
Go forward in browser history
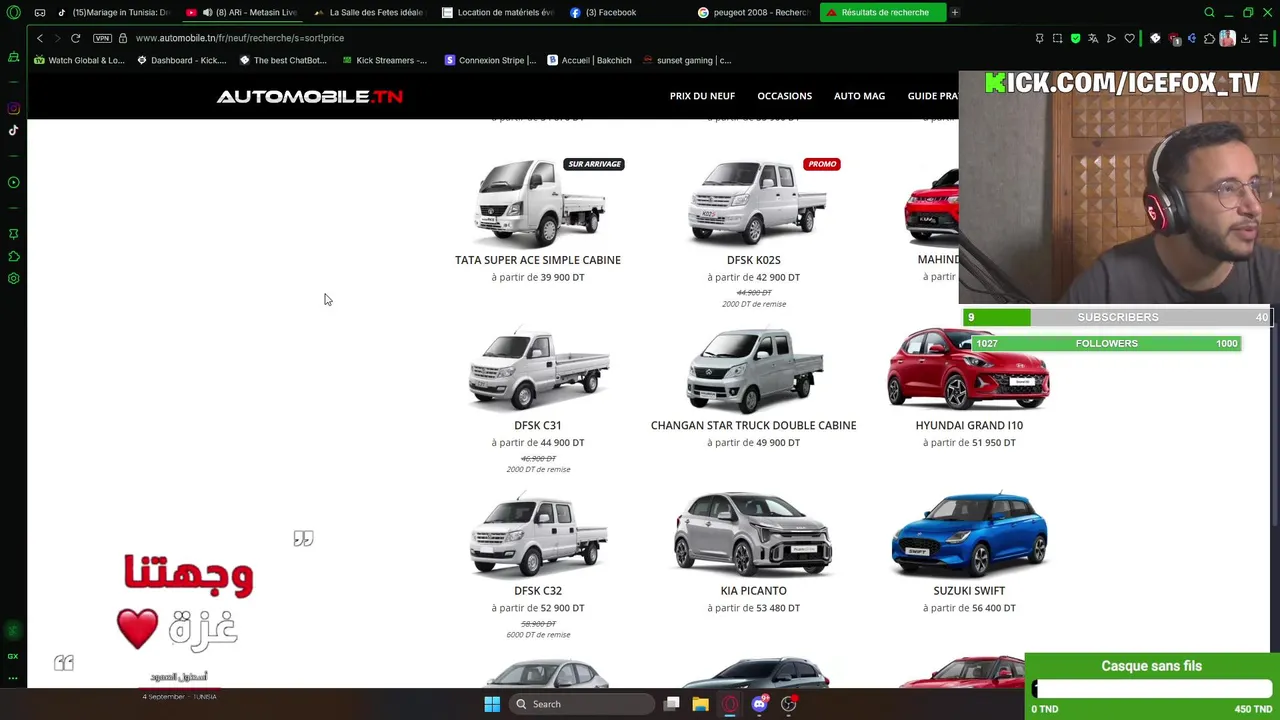57,38
